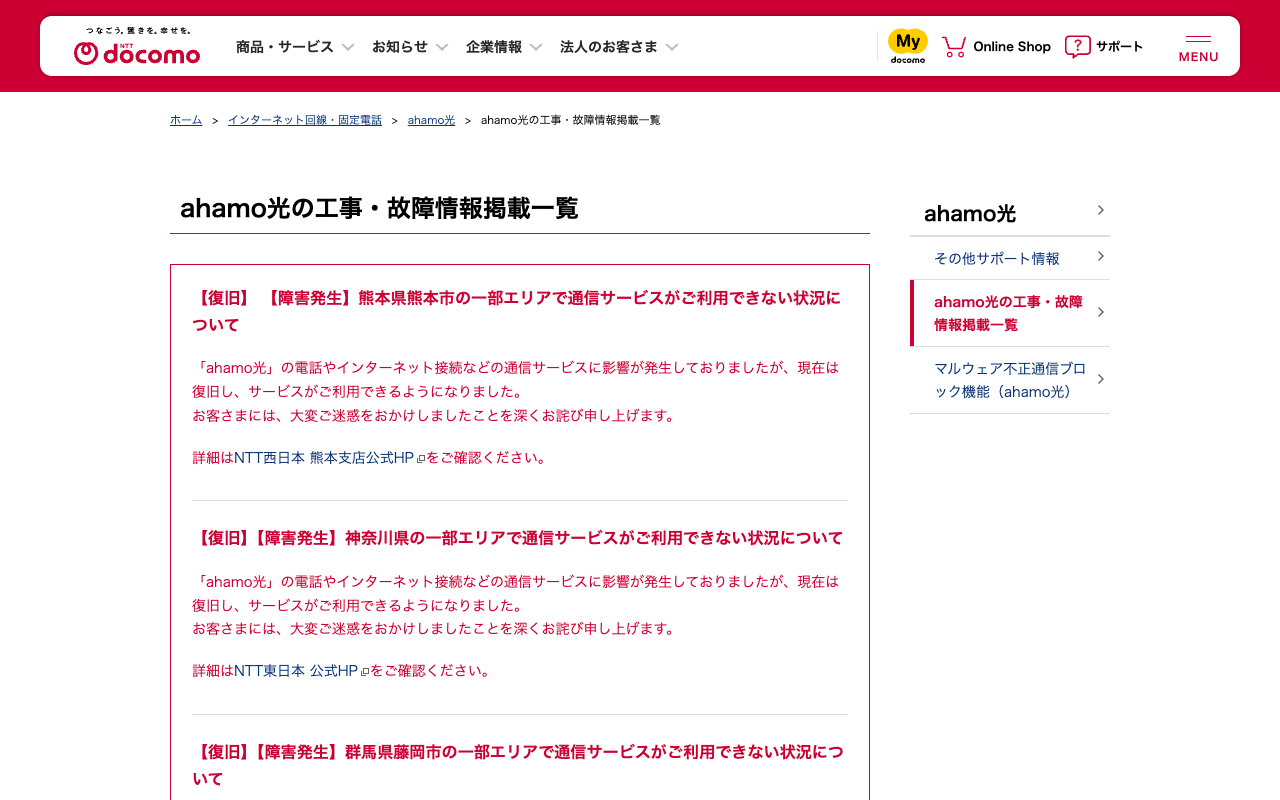Click the NTT docomo logo
The image size is (1280, 800).
(x=137, y=47)
